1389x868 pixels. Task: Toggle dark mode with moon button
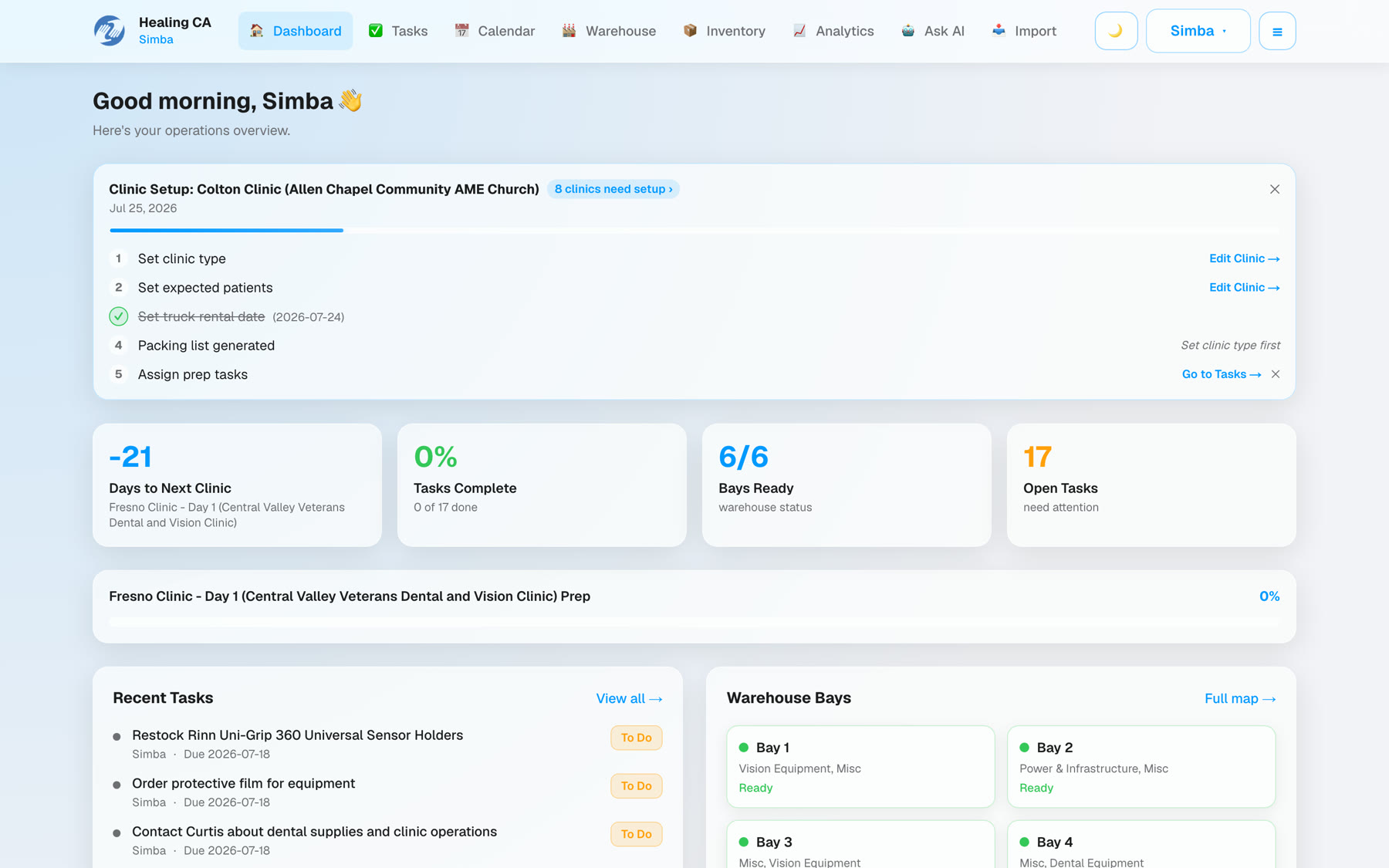[x=1116, y=31]
